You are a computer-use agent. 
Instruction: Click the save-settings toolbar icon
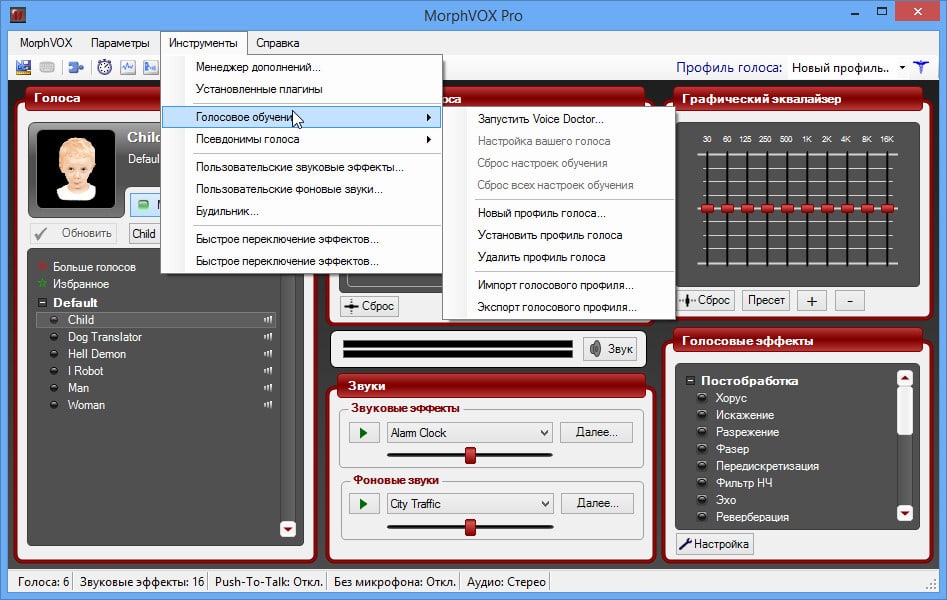[x=23, y=67]
